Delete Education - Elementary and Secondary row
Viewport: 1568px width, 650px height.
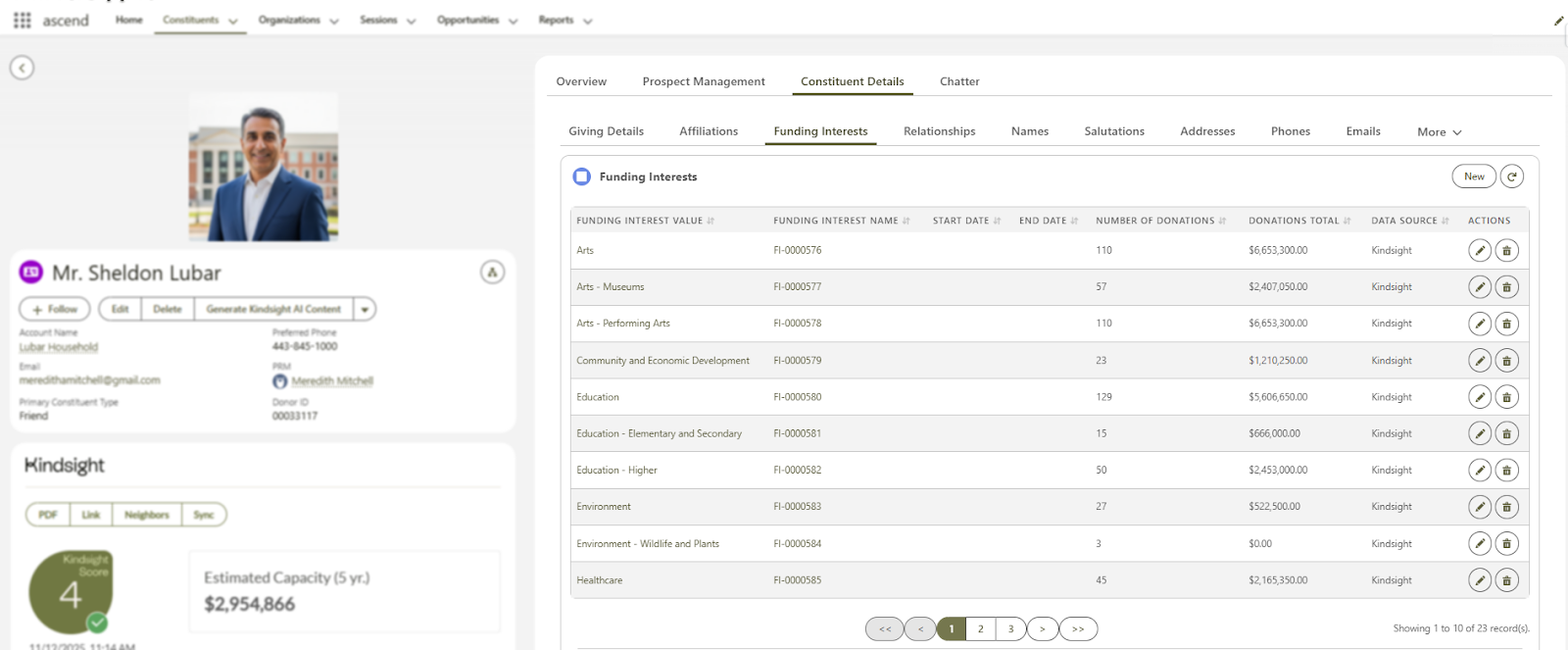coord(1507,433)
